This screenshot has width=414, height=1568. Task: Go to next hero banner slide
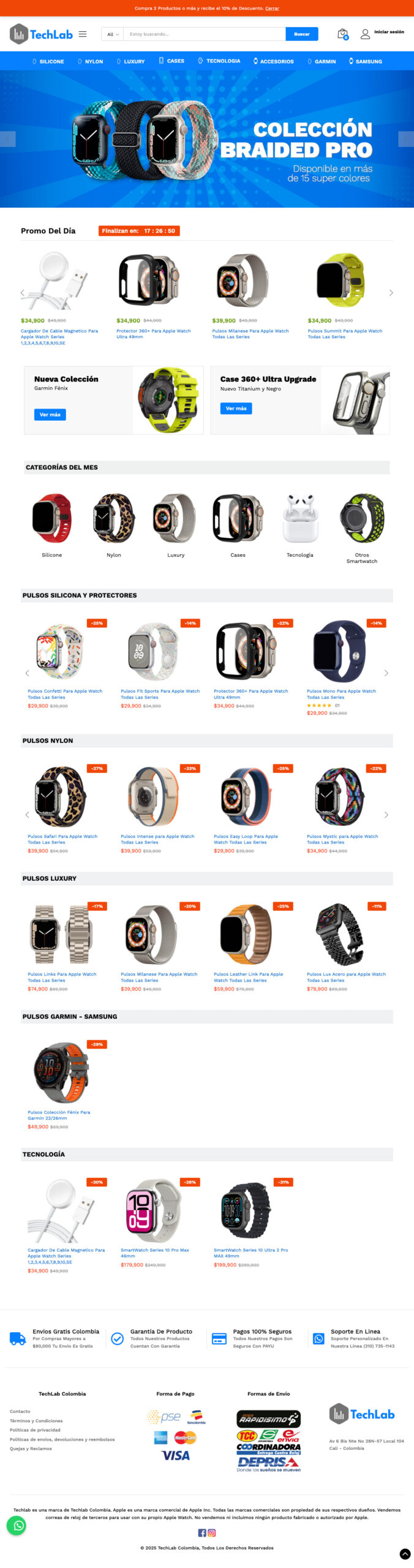click(405, 139)
